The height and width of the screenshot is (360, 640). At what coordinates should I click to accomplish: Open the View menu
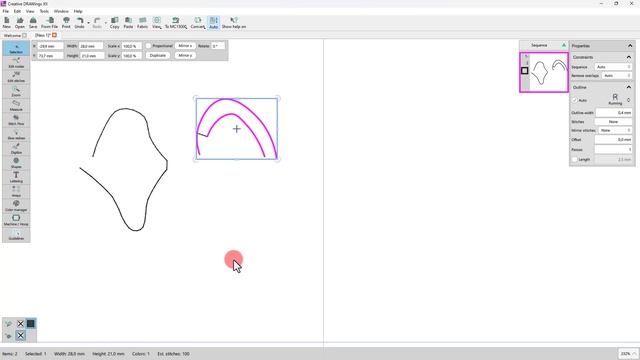(30, 11)
